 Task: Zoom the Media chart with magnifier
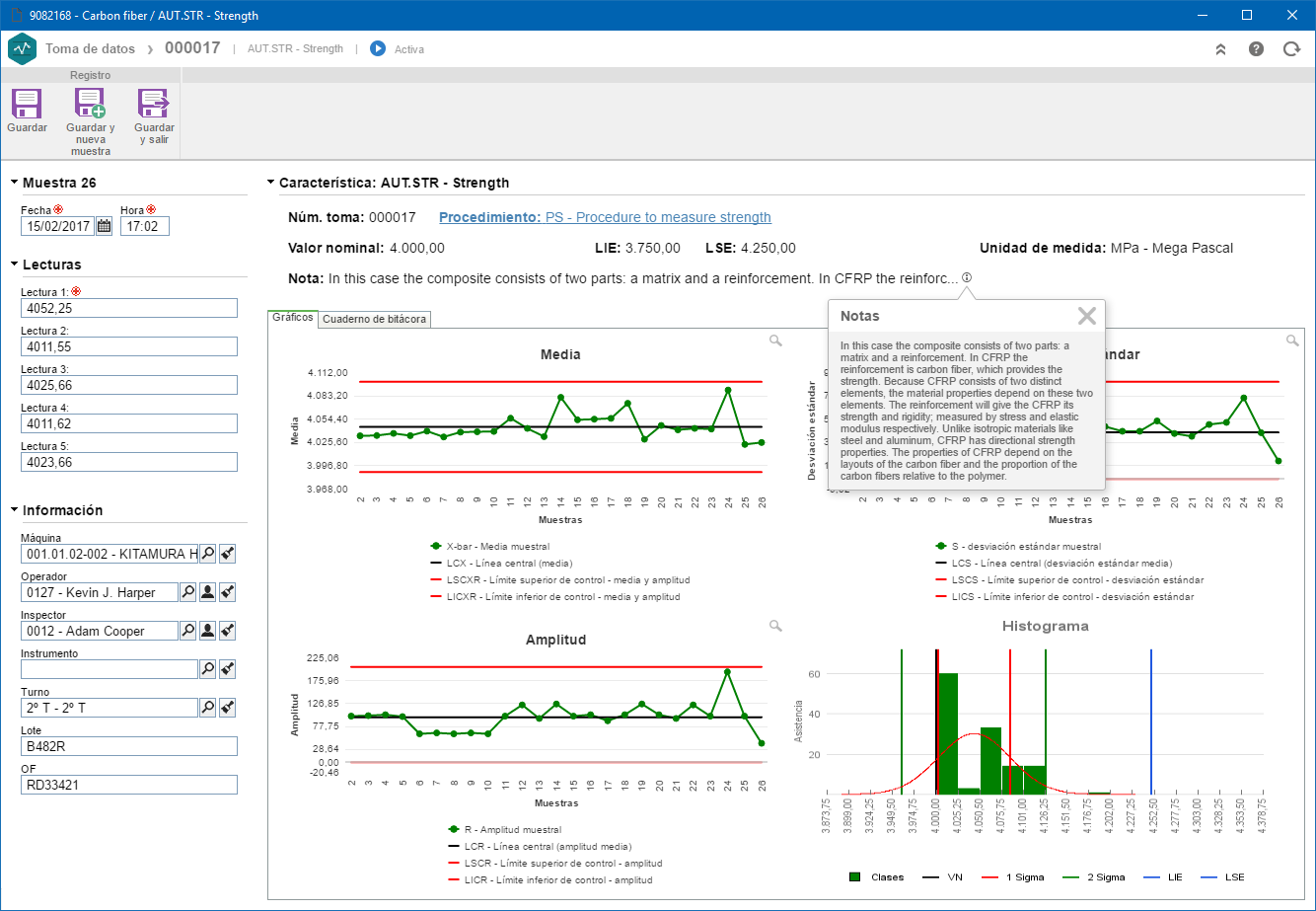(x=776, y=341)
